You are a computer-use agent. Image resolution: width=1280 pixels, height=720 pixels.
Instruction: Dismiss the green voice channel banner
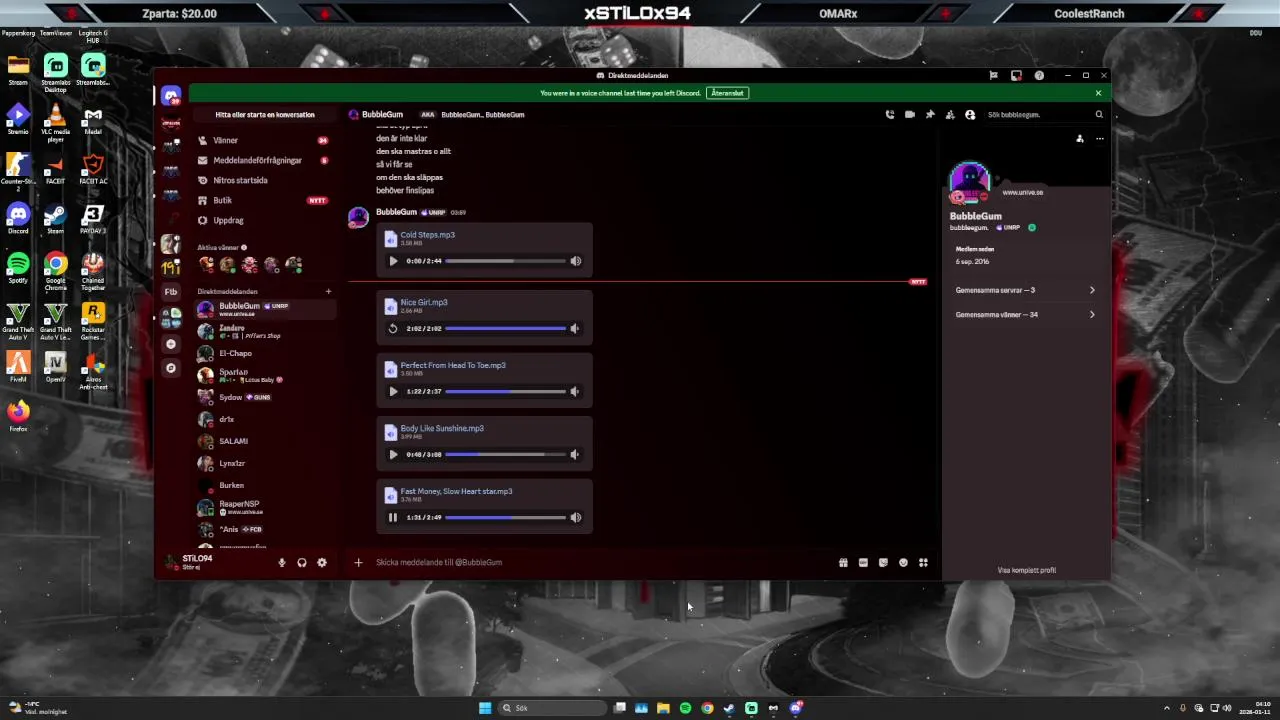[x=1098, y=93]
